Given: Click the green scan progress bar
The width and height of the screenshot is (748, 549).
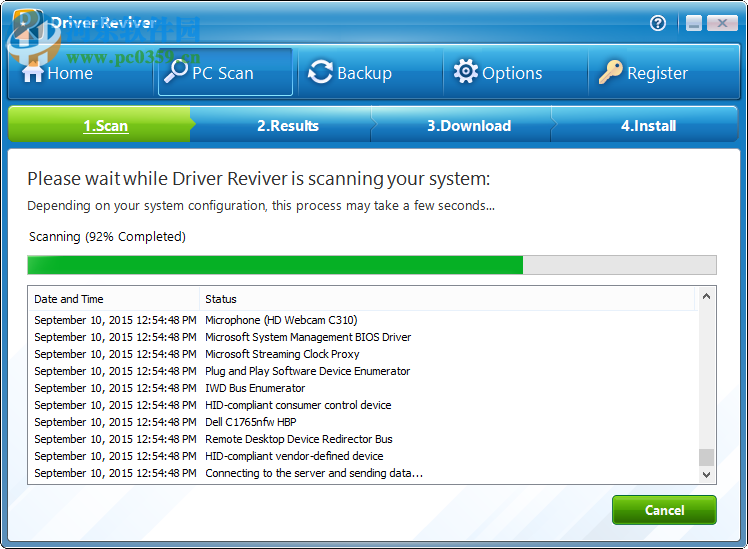Looking at the screenshot, I should coord(372,265).
